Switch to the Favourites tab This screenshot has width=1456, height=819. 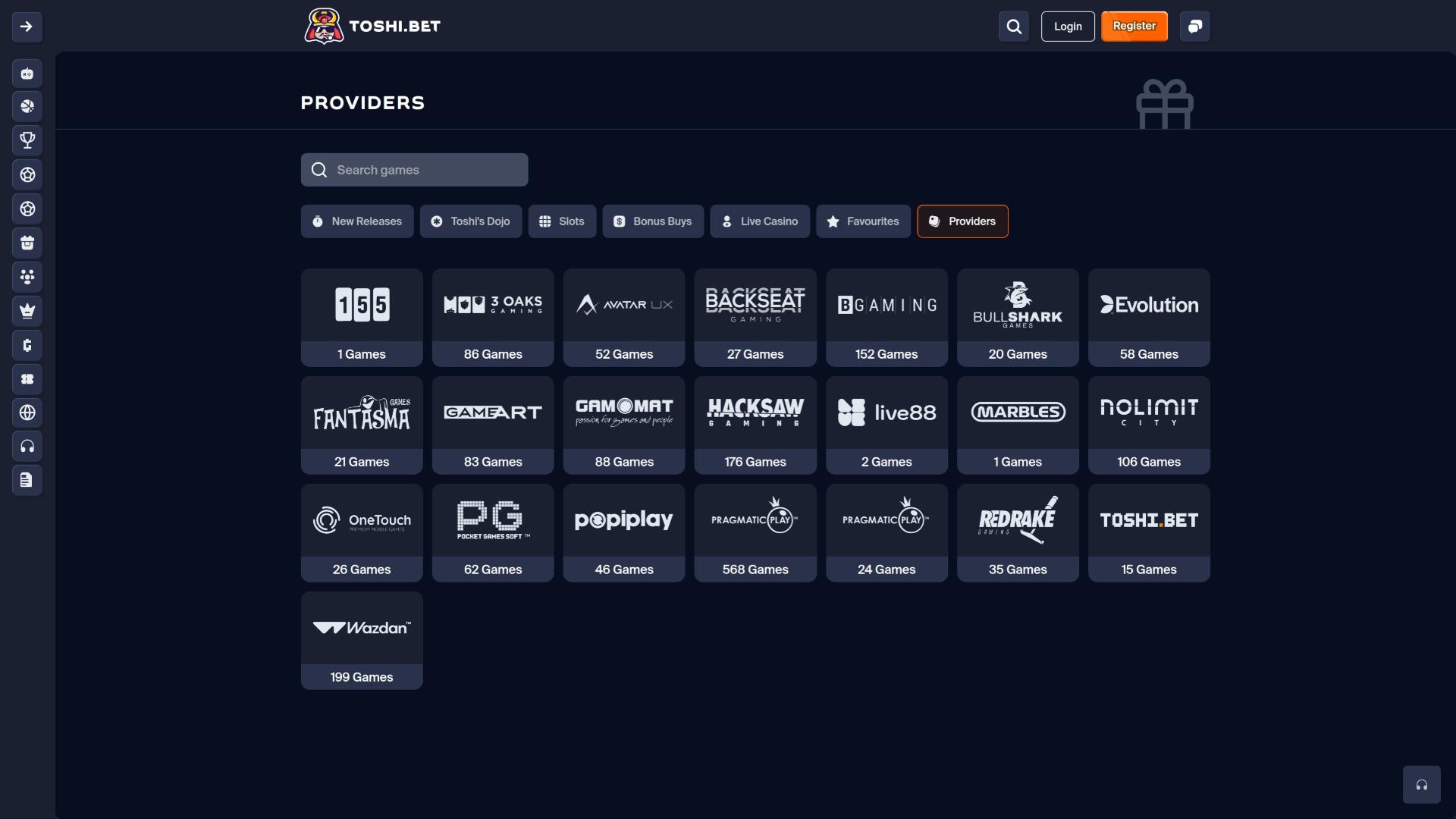[x=864, y=221]
